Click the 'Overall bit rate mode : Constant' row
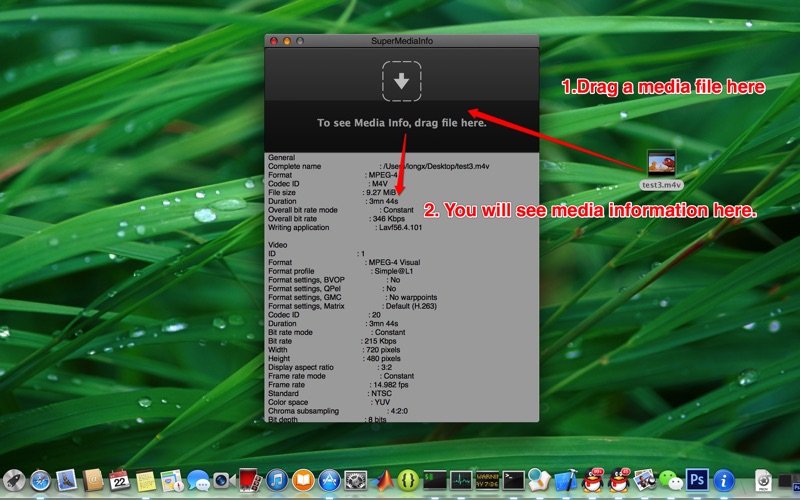 (x=341, y=210)
